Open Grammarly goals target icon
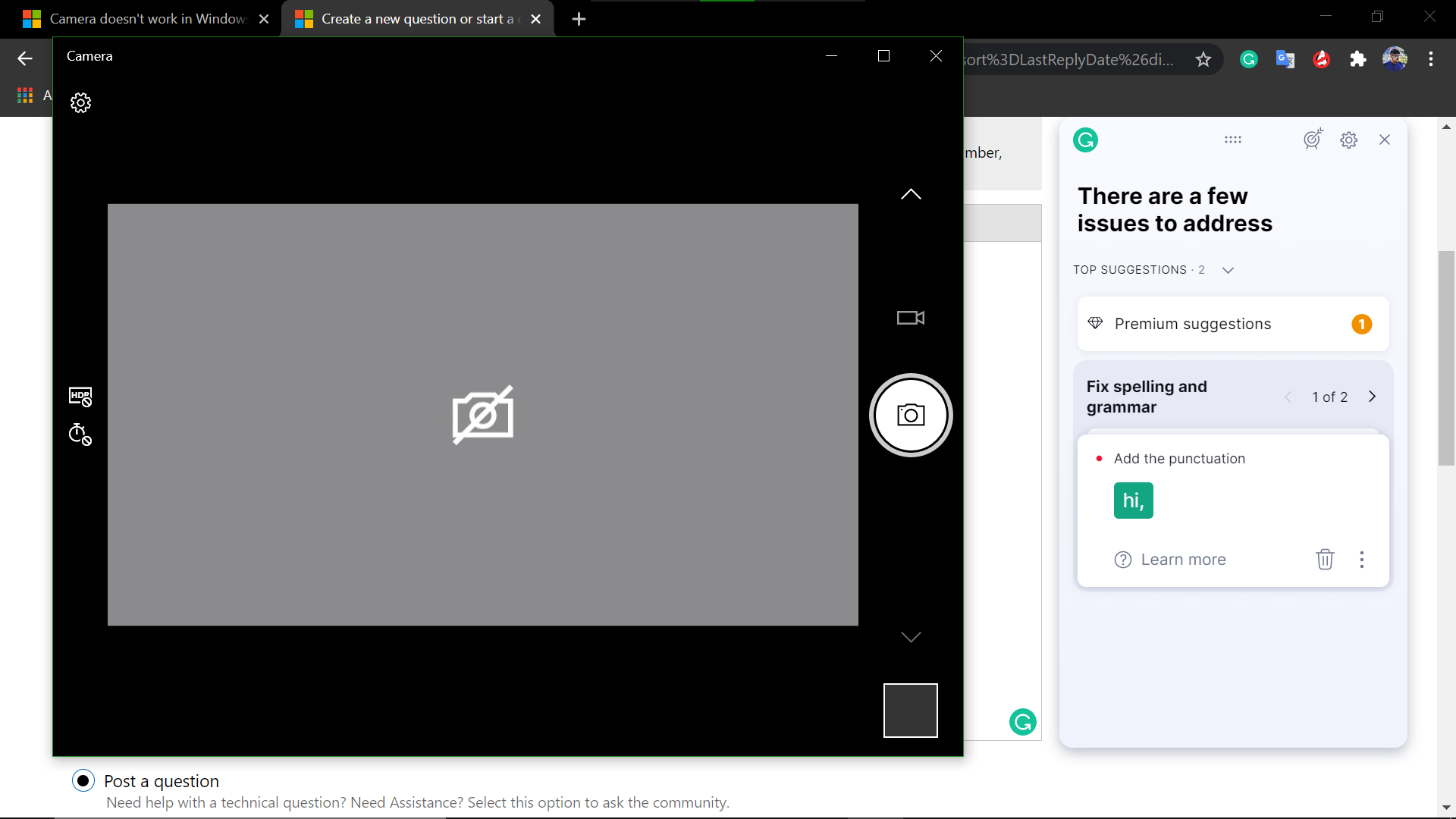Image resolution: width=1456 pixels, height=819 pixels. (x=1313, y=140)
